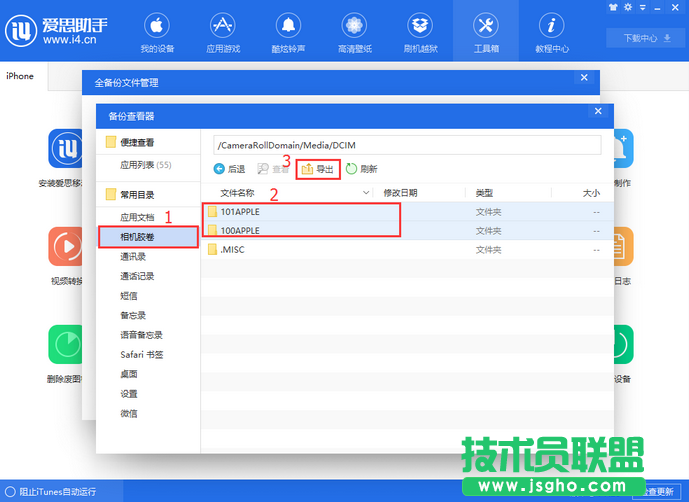Click the Back arrow button

pos(229,169)
